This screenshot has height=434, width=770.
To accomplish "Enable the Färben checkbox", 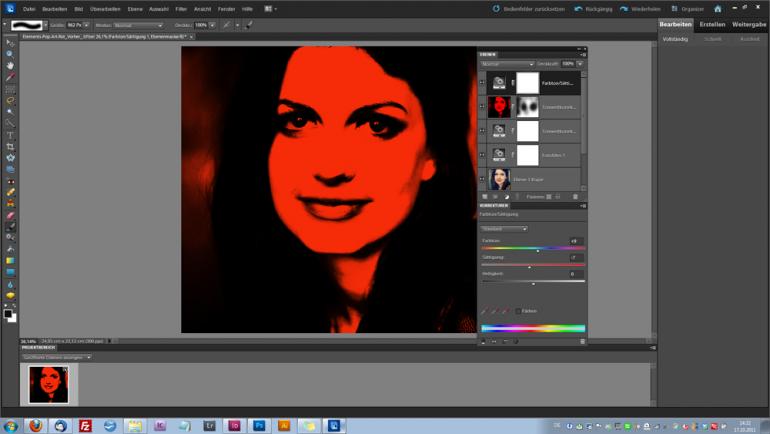I will click(518, 311).
